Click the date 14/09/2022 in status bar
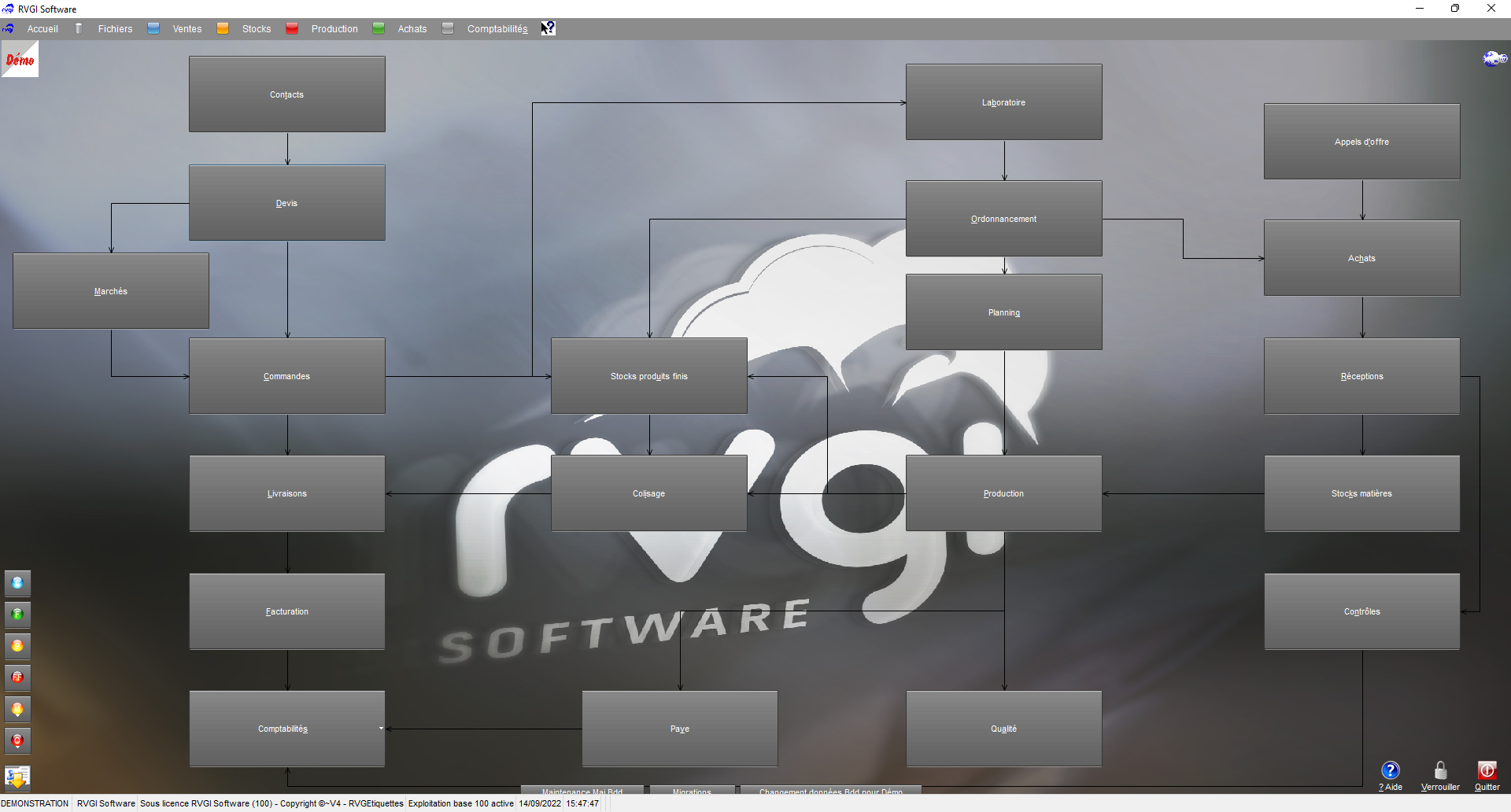 point(540,803)
